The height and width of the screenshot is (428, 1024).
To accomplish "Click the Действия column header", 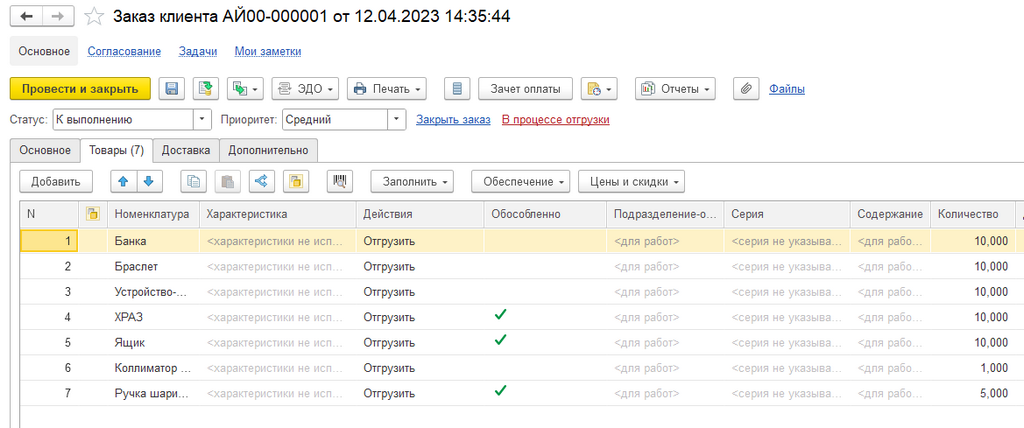I will 420,214.
